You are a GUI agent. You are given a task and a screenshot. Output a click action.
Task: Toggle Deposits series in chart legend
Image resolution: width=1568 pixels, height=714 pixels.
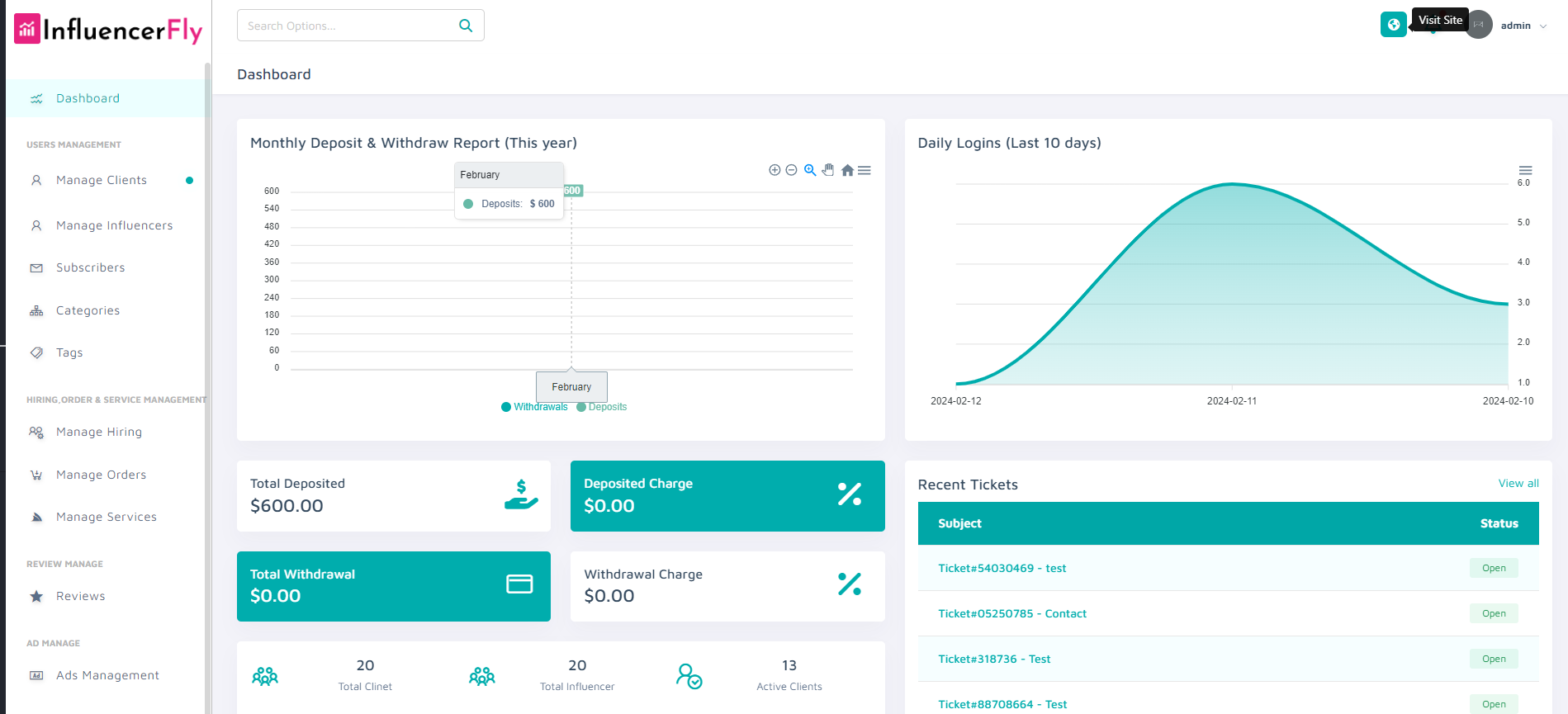tap(602, 407)
